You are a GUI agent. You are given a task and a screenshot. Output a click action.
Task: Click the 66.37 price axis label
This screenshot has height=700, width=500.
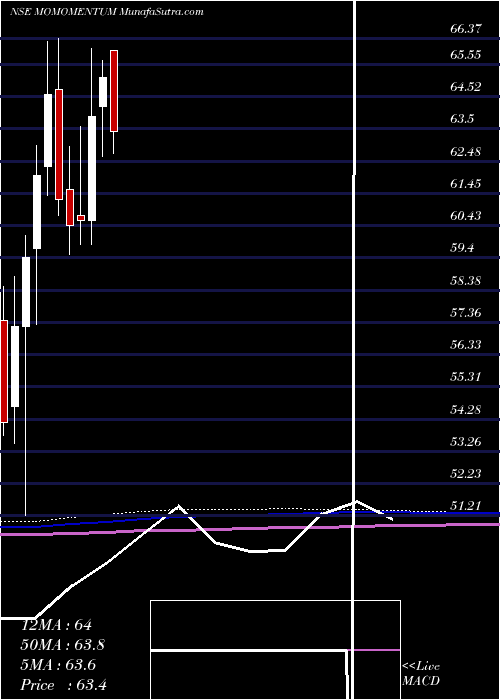[x=466, y=29]
